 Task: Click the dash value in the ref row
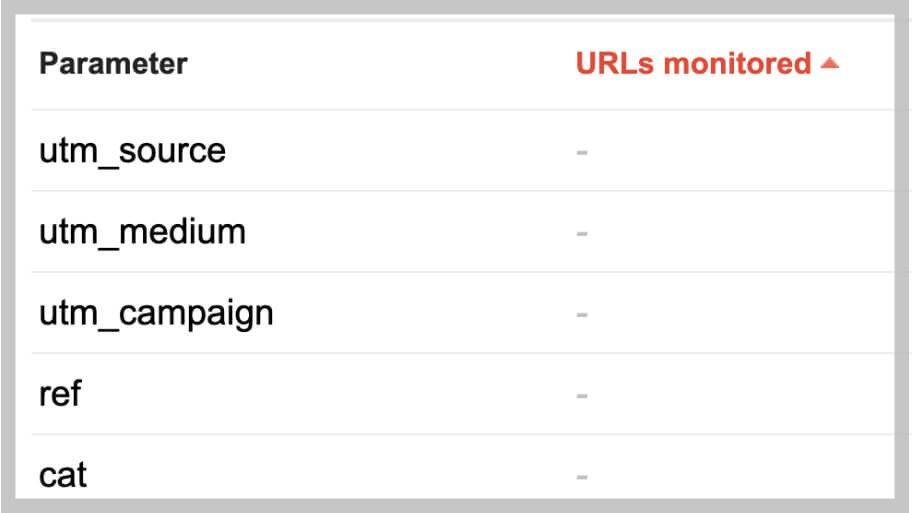coord(582,396)
